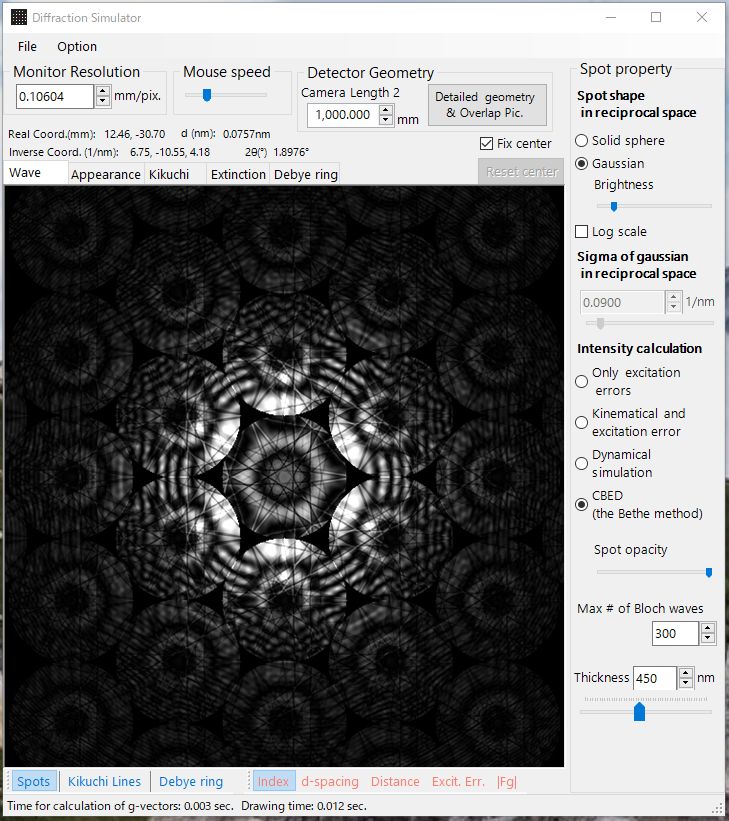Viewport: 729px width, 821px height.
Task: Toggle the Distance label button
Action: (395, 781)
